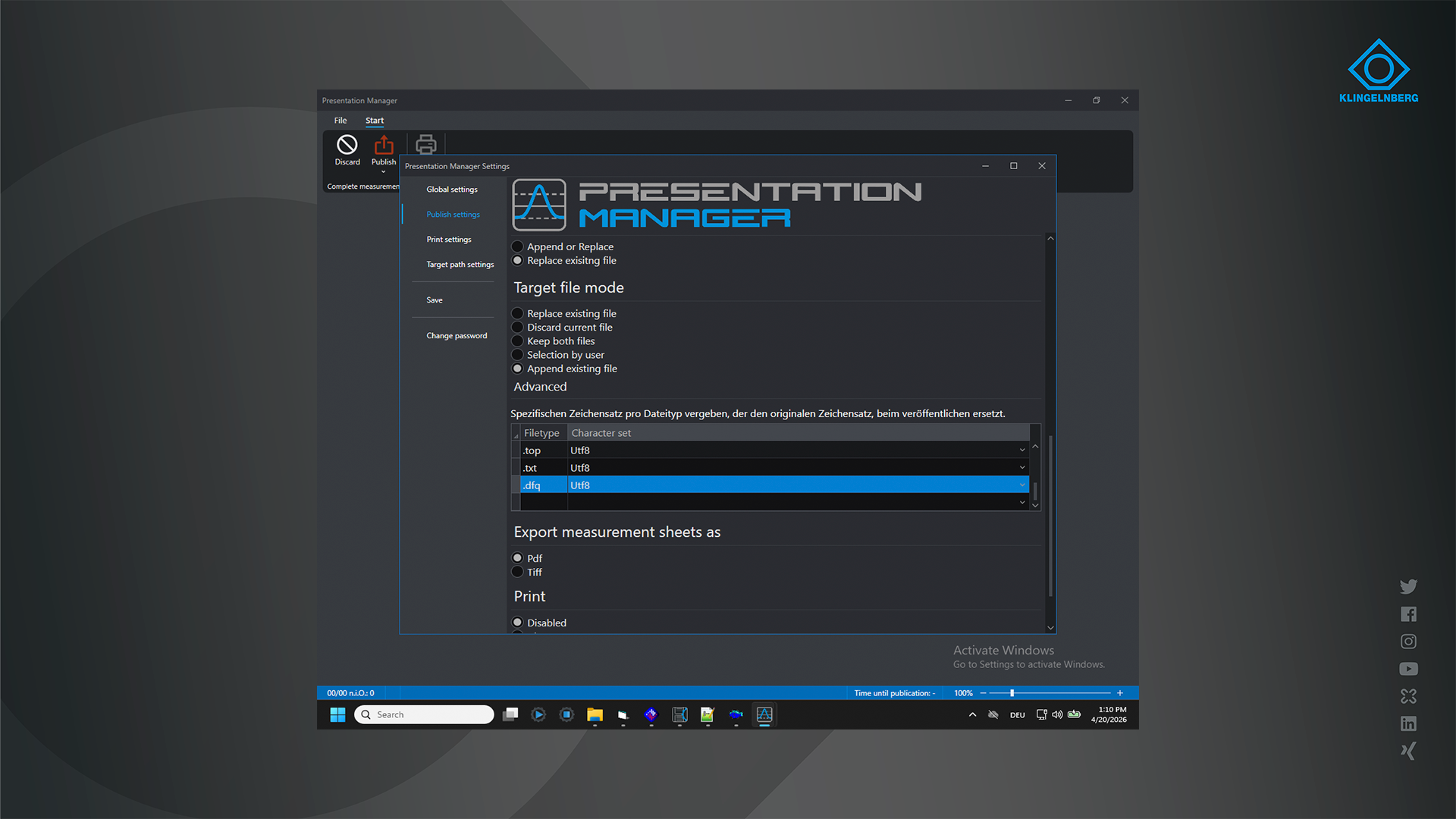Open Task View from the taskbar

tap(510, 714)
